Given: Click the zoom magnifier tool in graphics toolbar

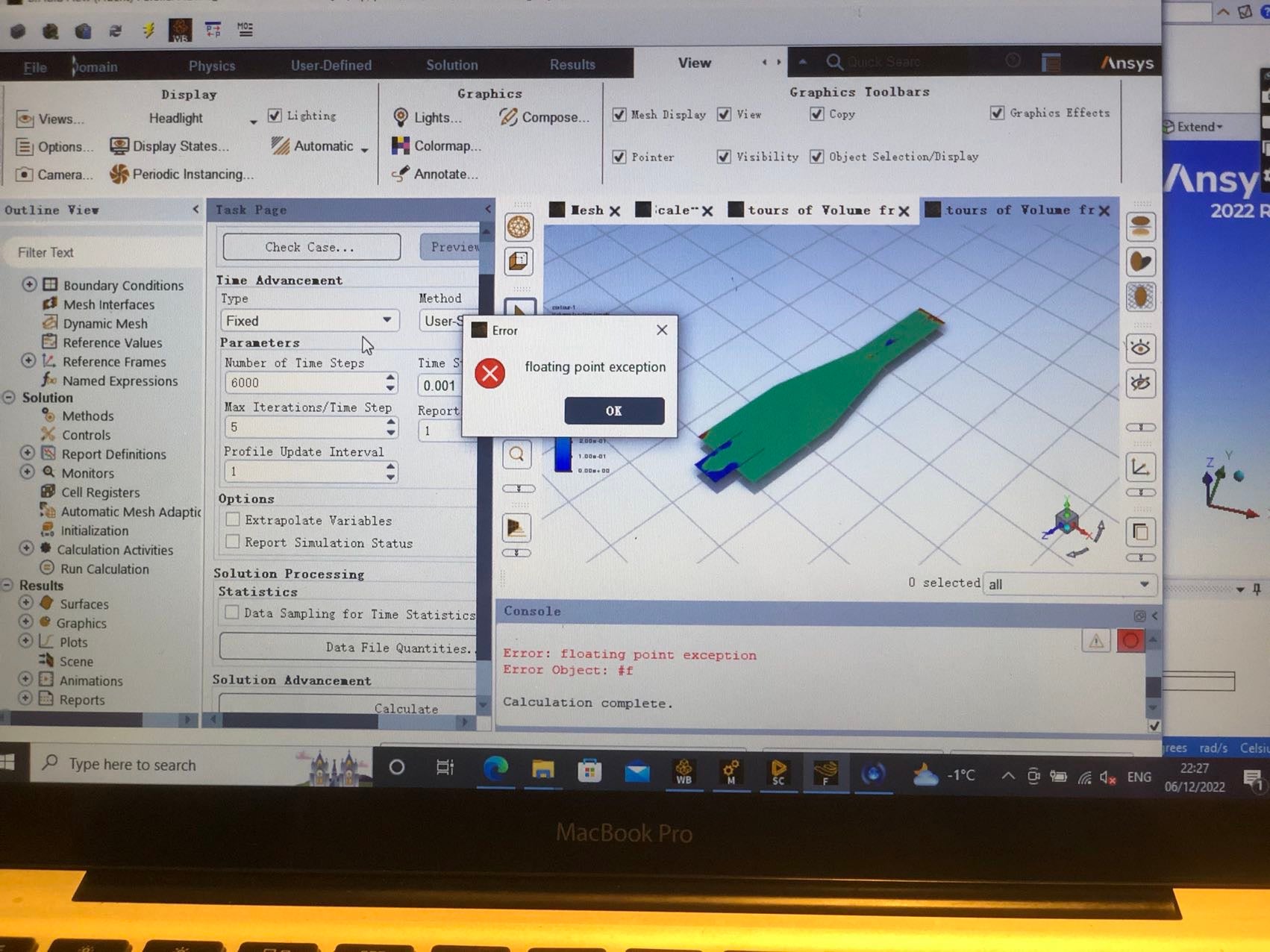Looking at the screenshot, I should point(517,454).
